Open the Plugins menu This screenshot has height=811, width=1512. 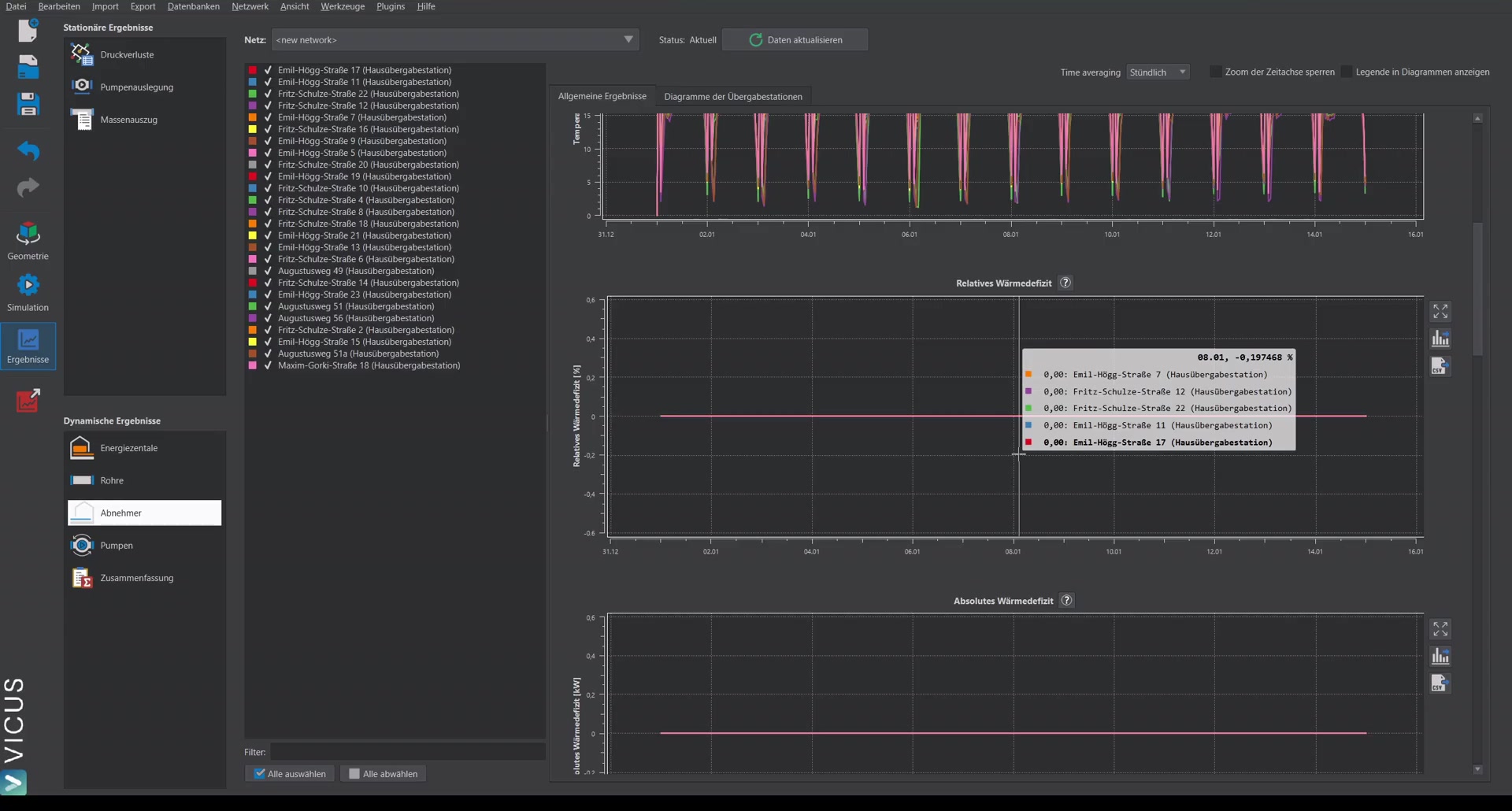tap(391, 6)
